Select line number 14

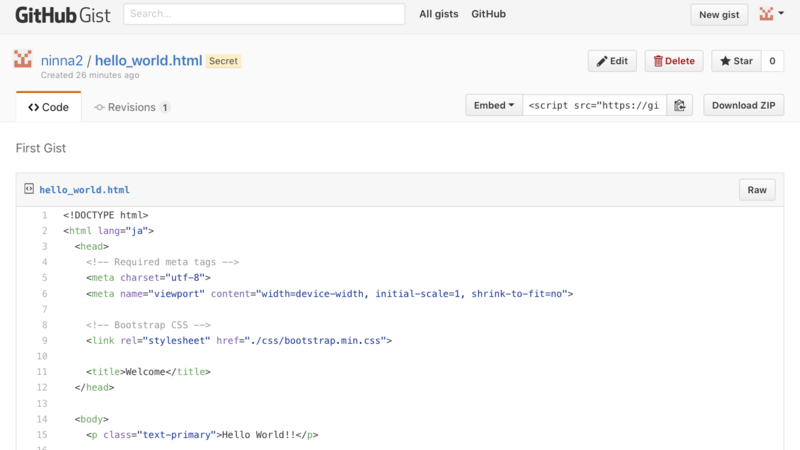pyautogui.click(x=42, y=419)
